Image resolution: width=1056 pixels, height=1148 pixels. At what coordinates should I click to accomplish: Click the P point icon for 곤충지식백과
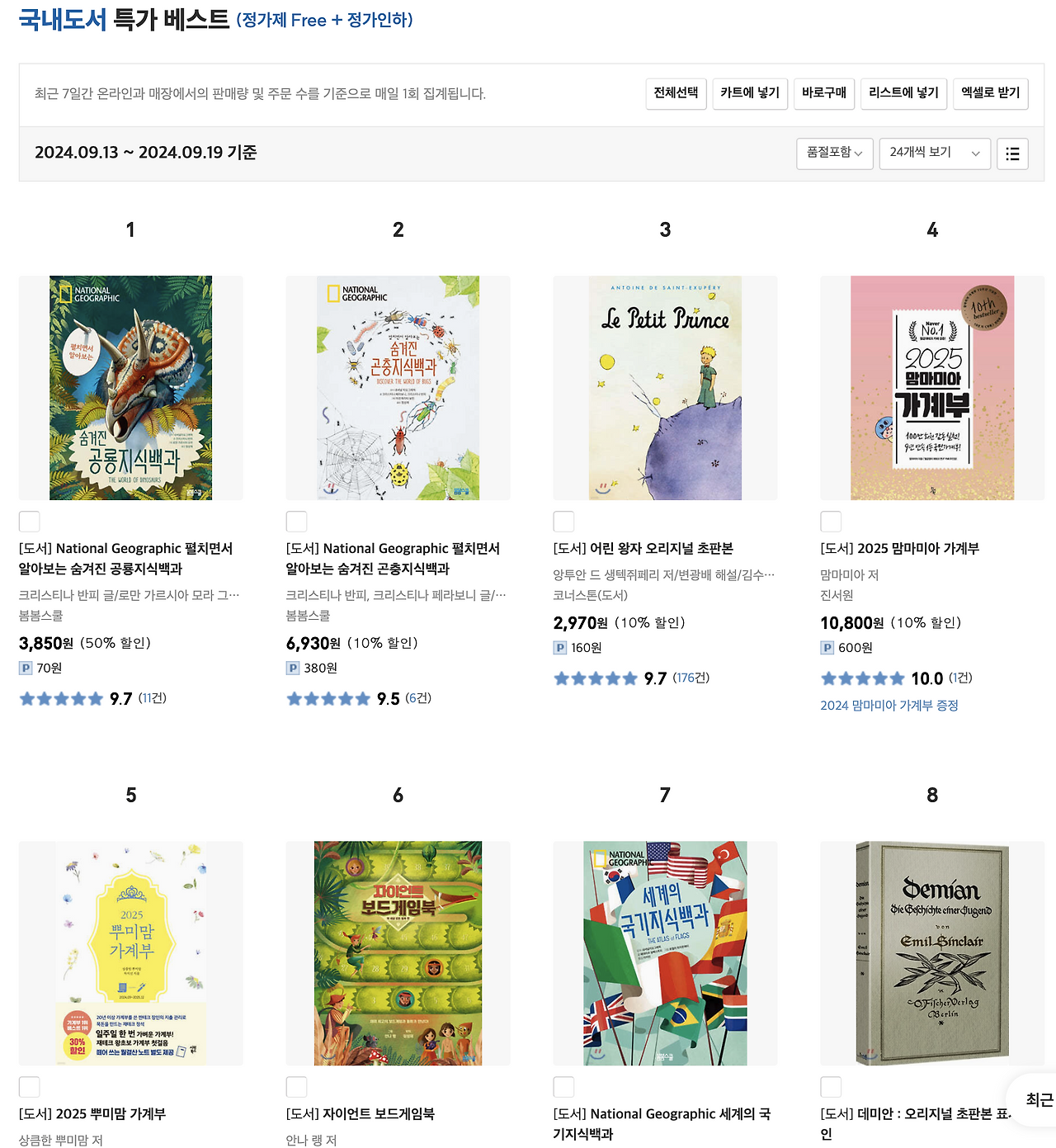[x=293, y=668]
